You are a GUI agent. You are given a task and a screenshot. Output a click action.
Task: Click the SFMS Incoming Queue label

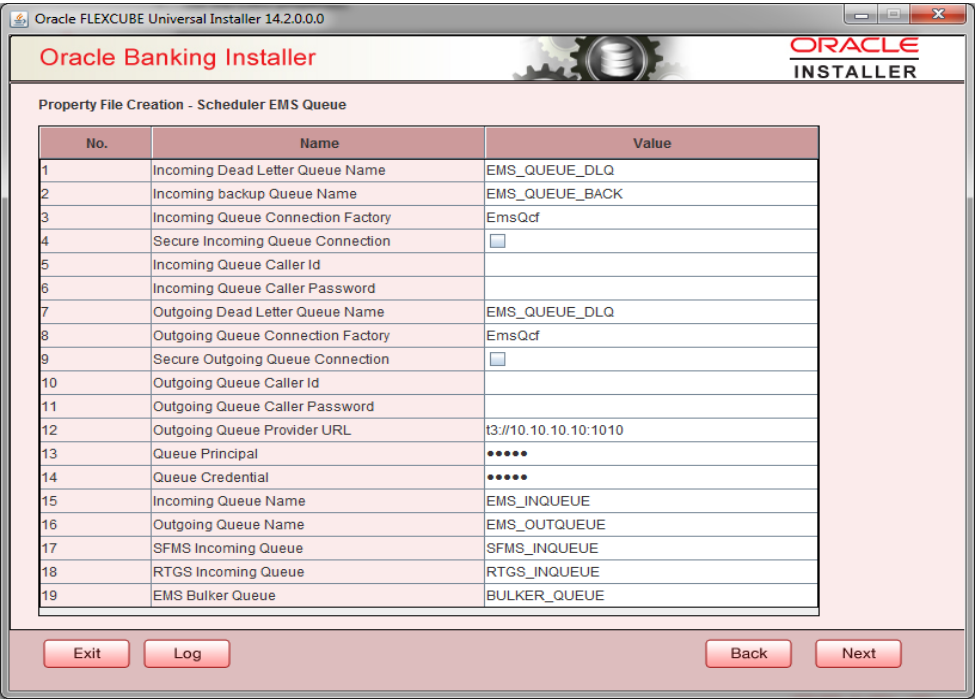(228, 548)
